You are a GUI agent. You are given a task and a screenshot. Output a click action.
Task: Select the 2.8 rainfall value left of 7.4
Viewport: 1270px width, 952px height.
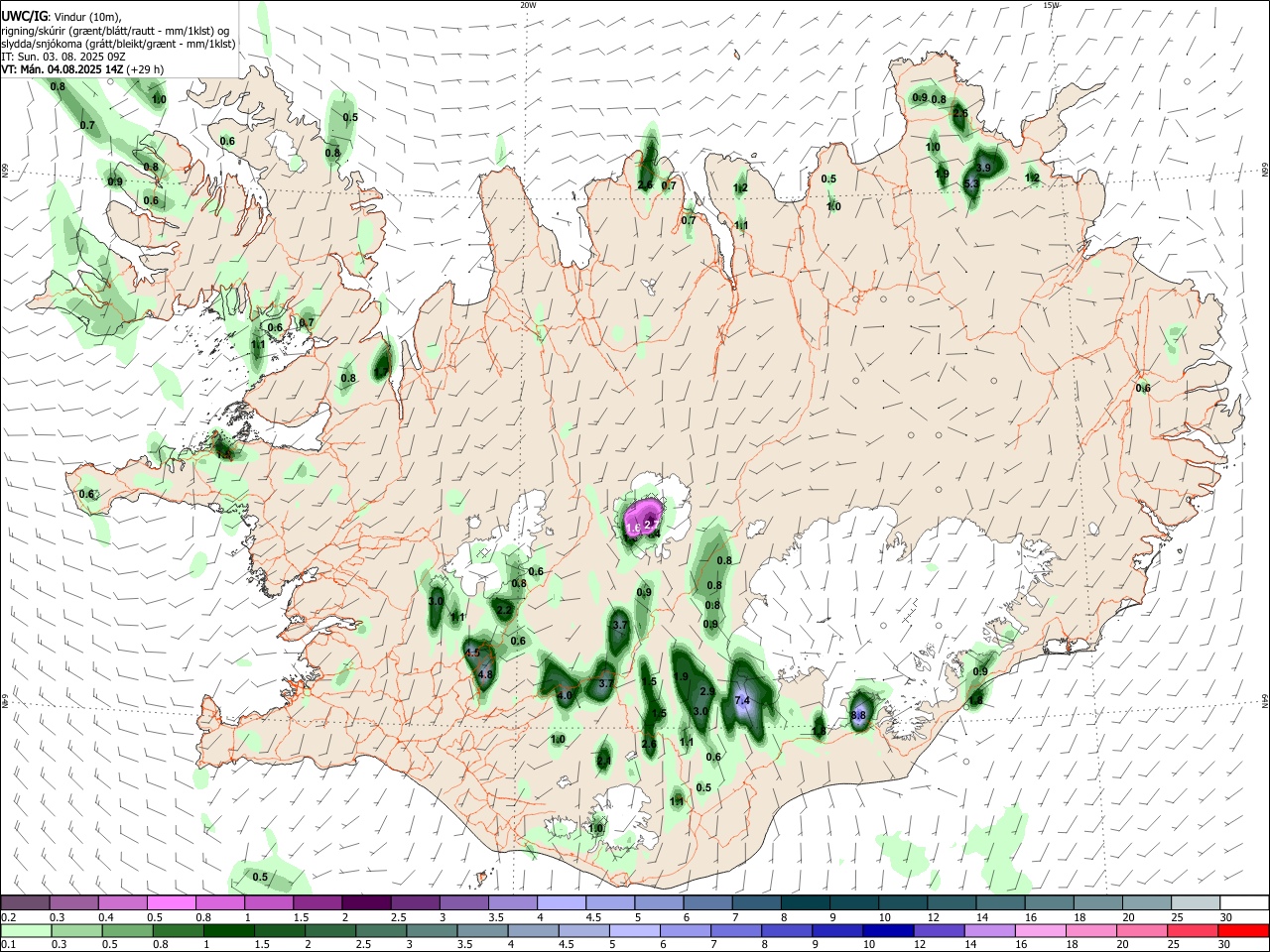707,691
